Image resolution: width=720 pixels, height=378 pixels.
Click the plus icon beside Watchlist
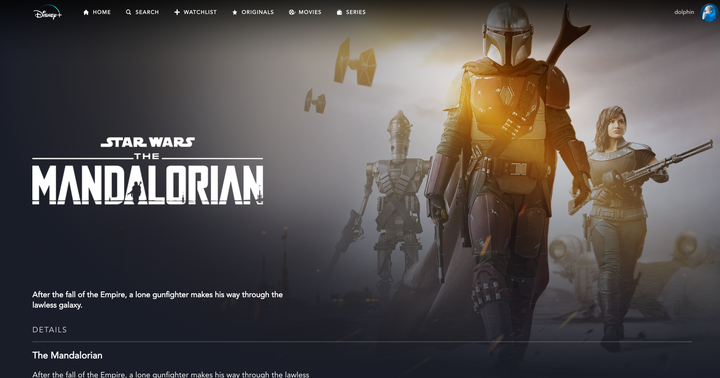click(177, 12)
